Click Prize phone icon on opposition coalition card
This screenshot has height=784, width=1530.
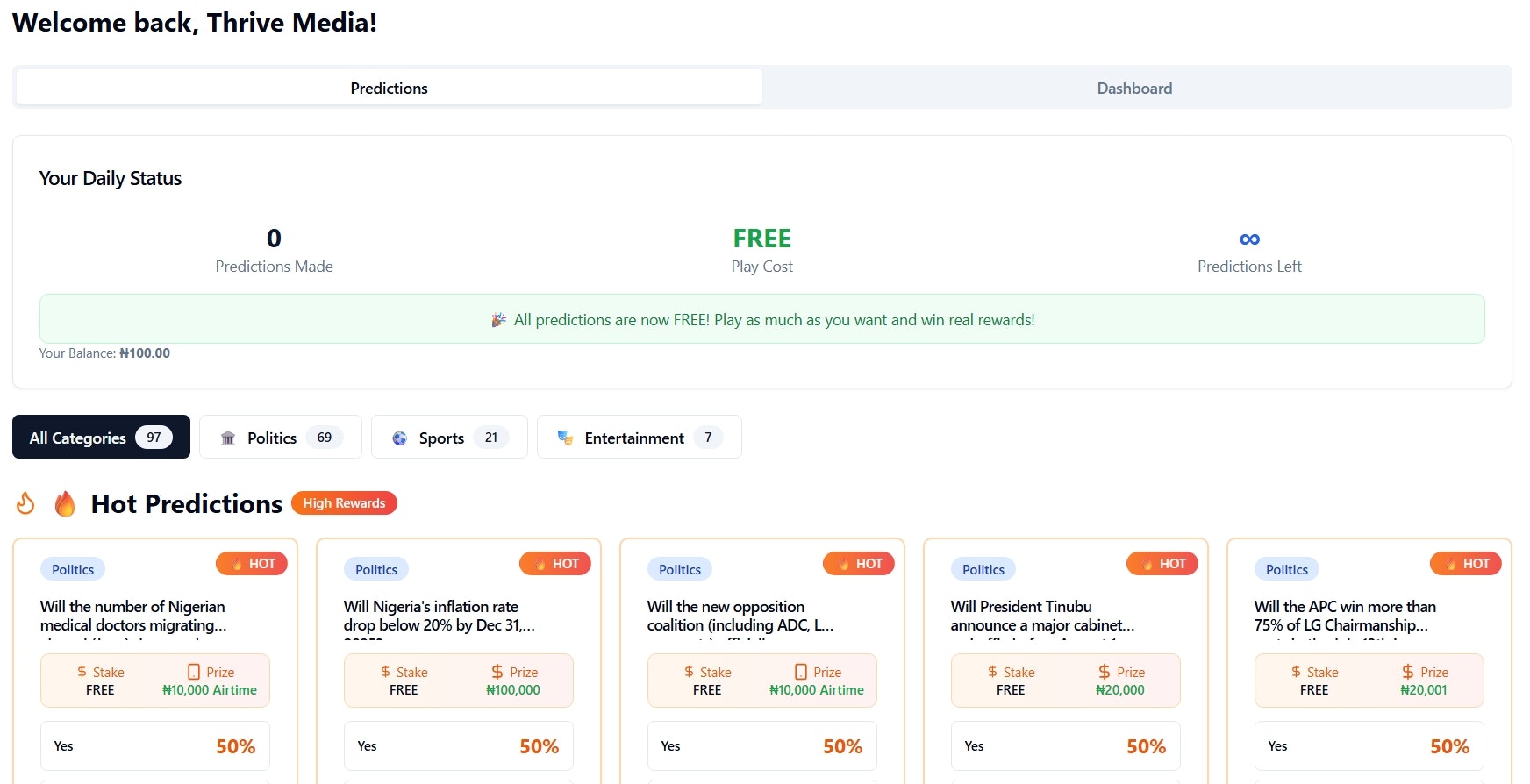[x=801, y=672]
